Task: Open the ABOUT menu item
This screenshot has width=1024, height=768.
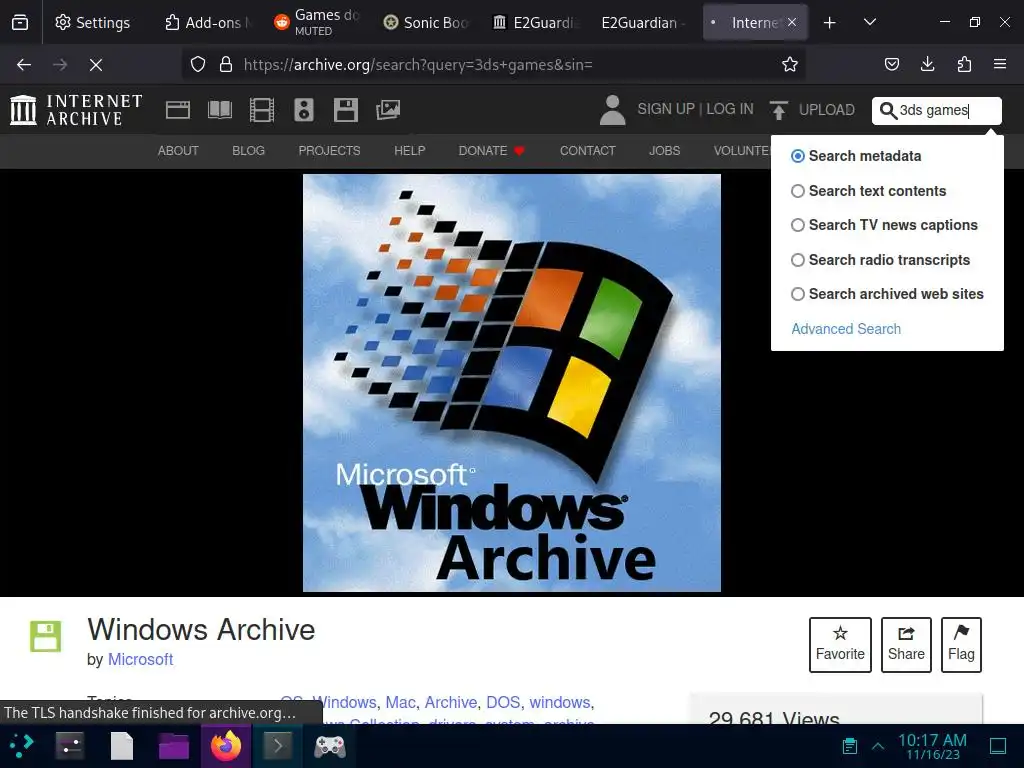Action: pyautogui.click(x=178, y=151)
